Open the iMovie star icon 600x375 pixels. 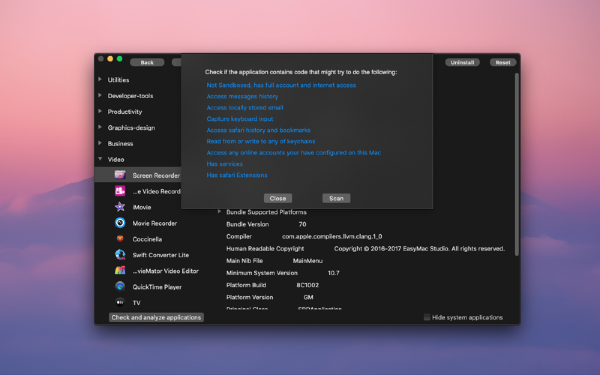(x=120, y=207)
